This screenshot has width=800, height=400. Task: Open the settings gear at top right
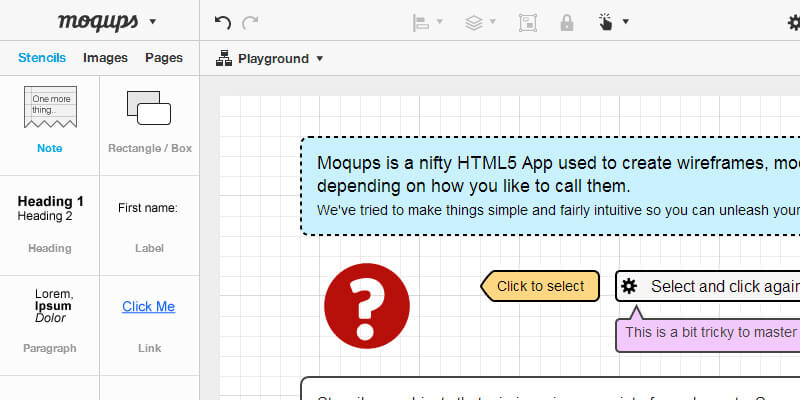[x=794, y=22]
